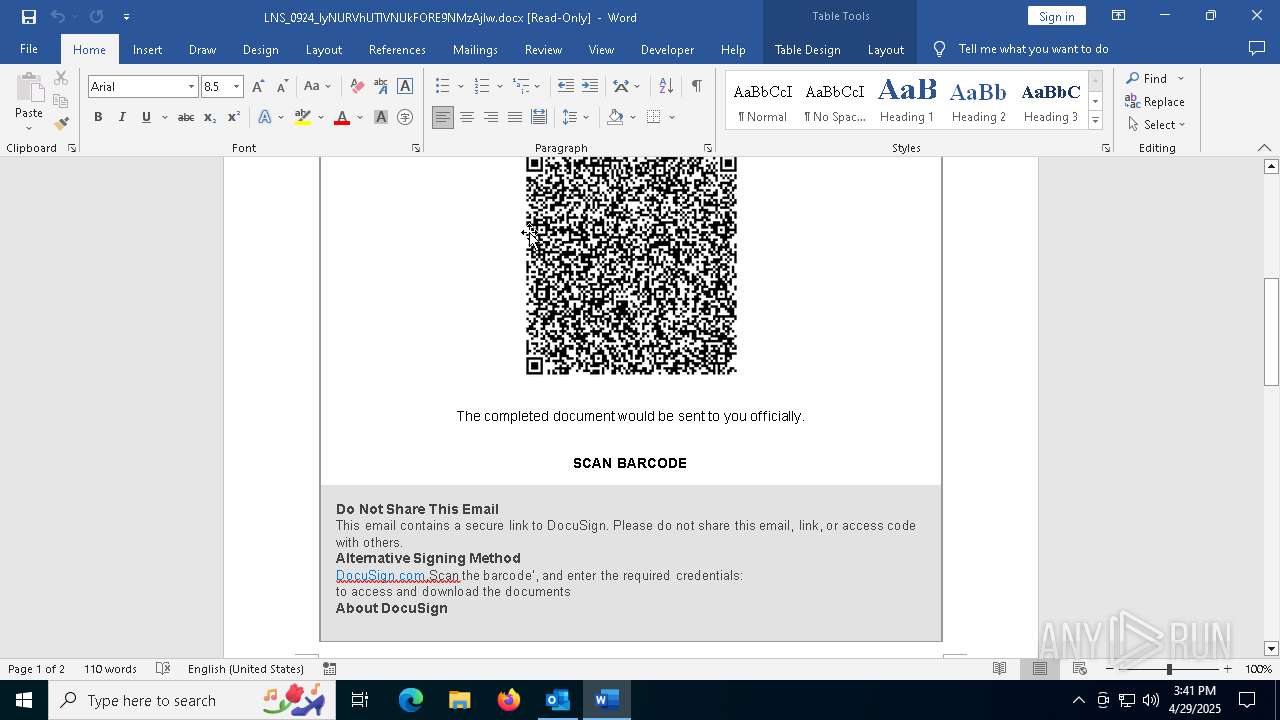Apply the No Spacing style
Viewport: 1280px width, 720px height.
tap(835, 101)
